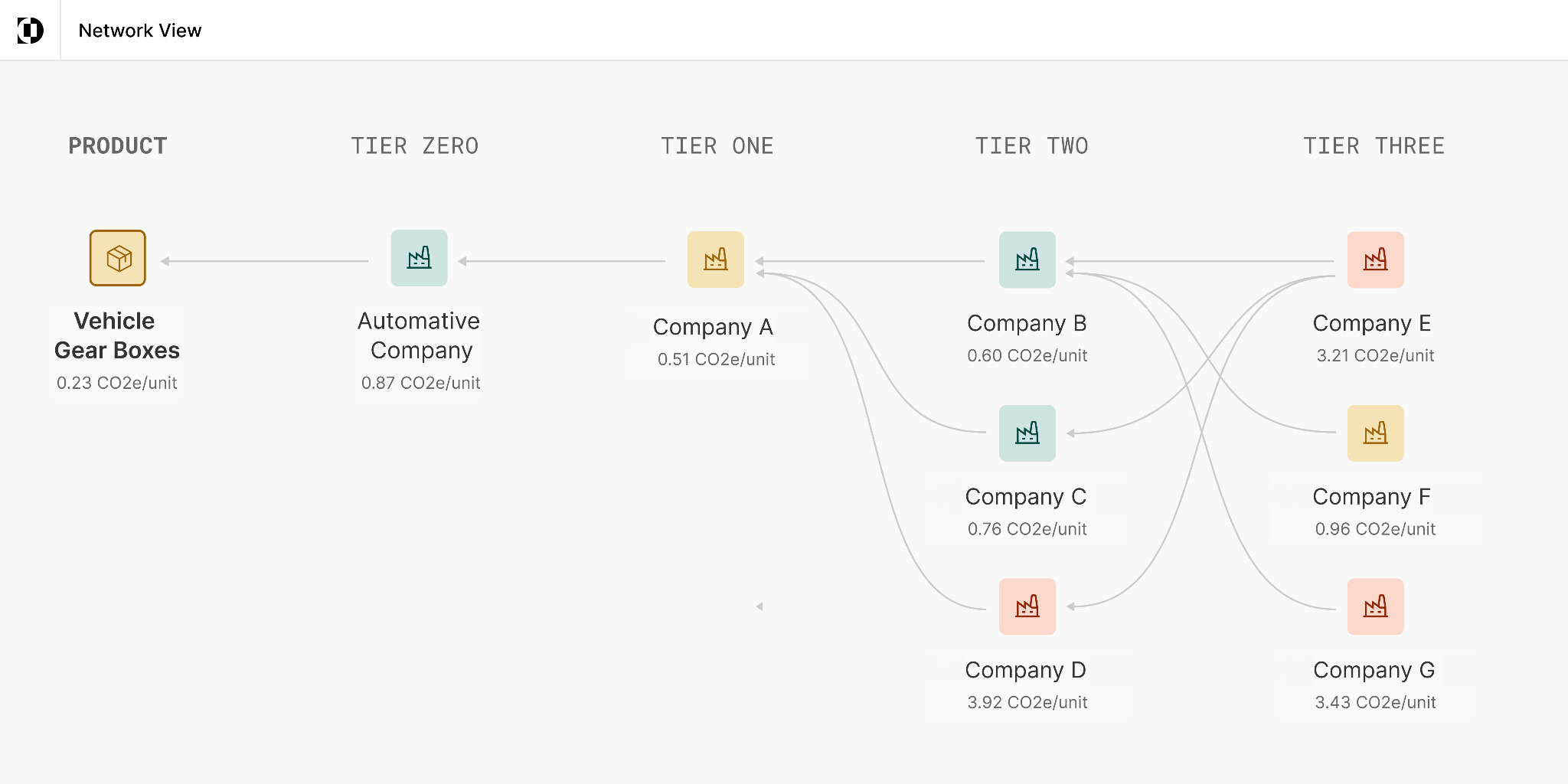This screenshot has width=1568, height=784.
Task: Open the Company C factory node
Action: (1027, 433)
